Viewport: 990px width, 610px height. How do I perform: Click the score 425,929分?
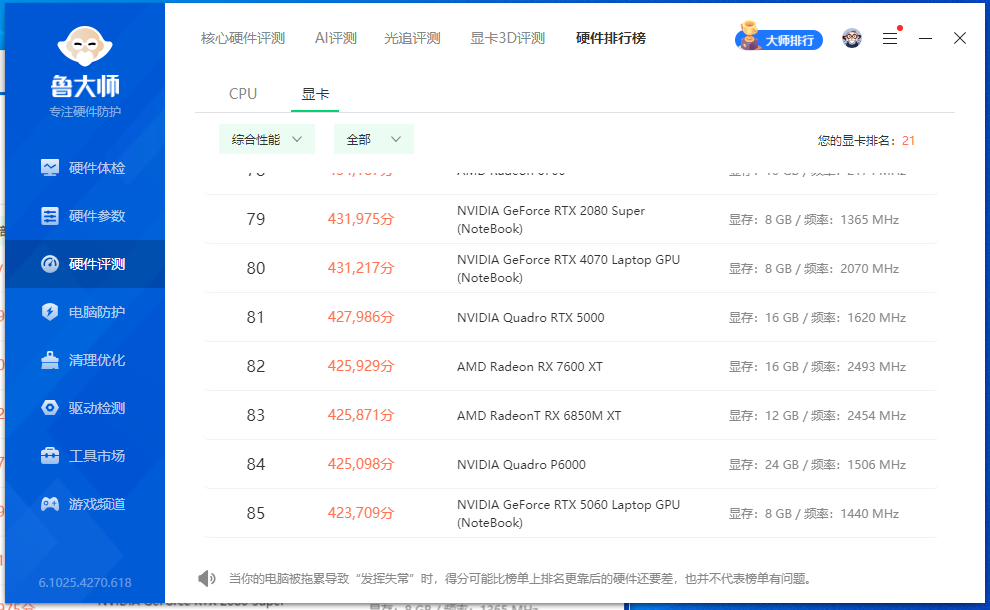tap(361, 366)
